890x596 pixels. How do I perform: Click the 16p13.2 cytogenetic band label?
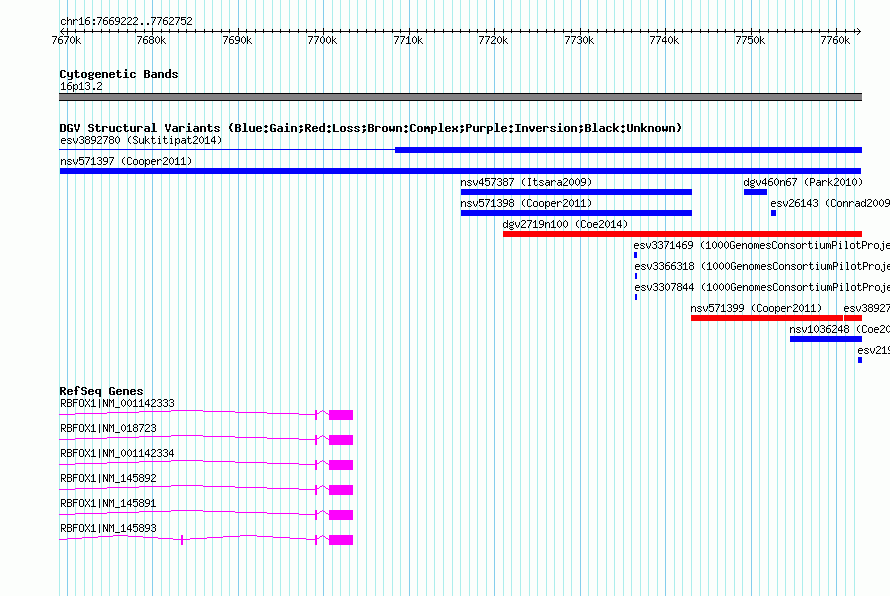tap(81, 86)
